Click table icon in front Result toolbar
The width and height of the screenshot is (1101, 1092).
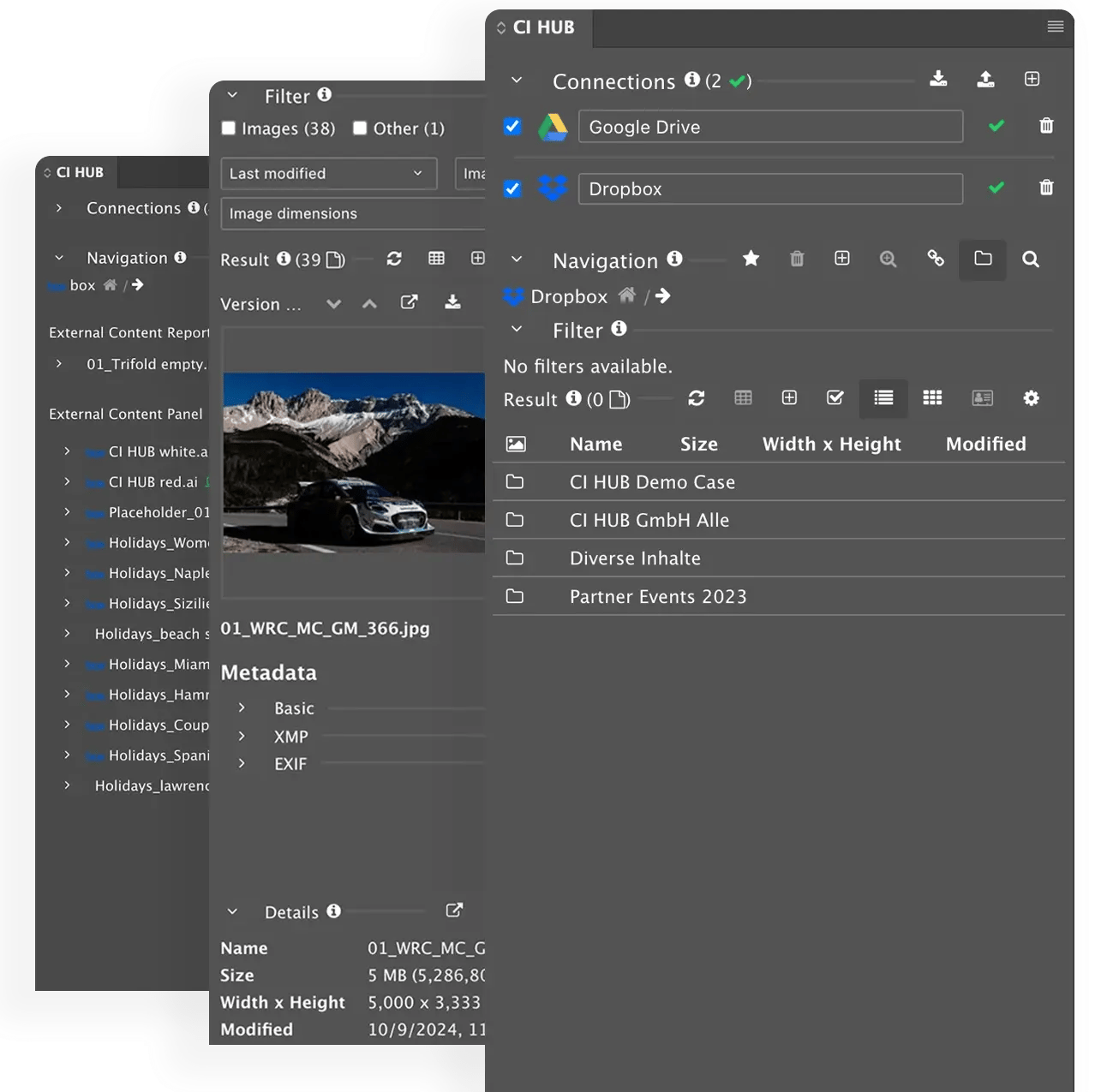pos(743,397)
